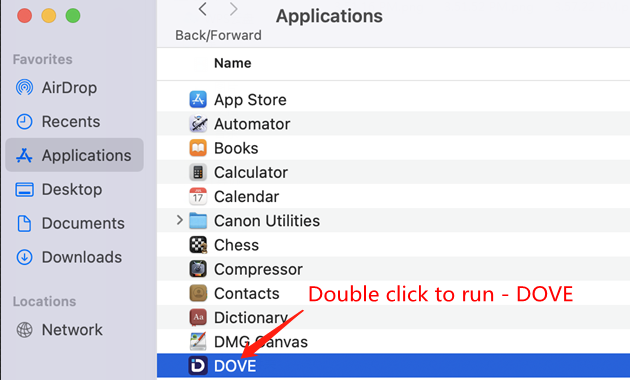630x380 pixels.
Task: Click the Automator app icon
Action: pos(198,124)
